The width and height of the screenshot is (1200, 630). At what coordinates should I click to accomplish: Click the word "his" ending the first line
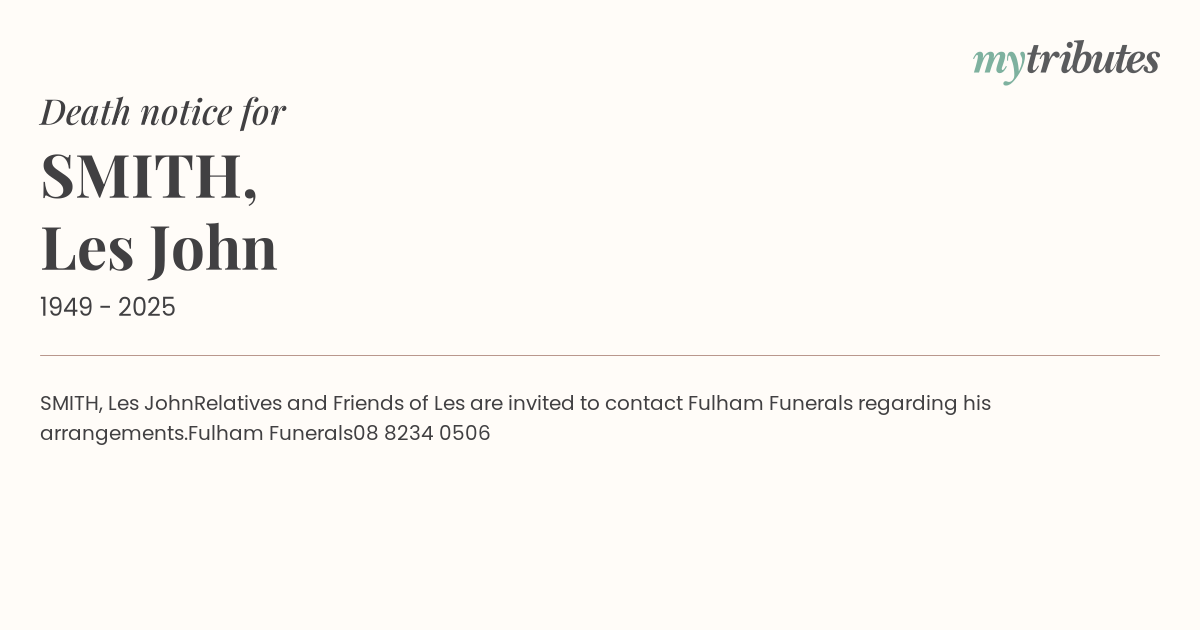pyautogui.click(x=976, y=404)
